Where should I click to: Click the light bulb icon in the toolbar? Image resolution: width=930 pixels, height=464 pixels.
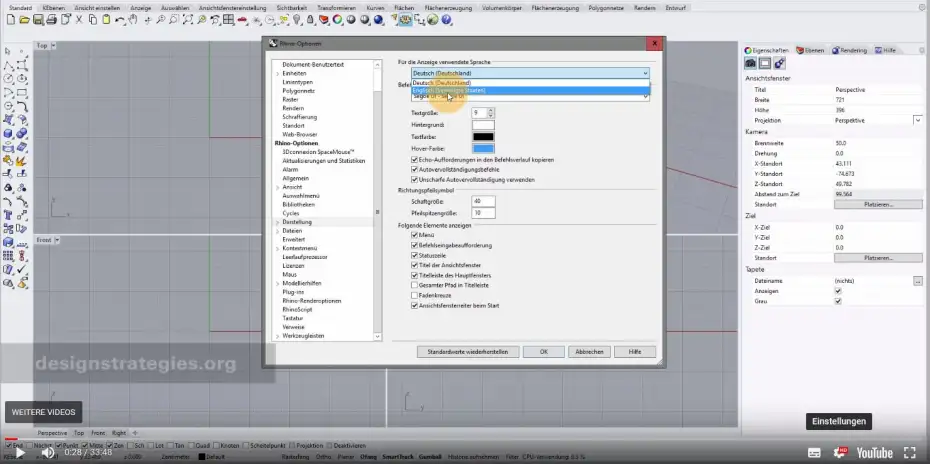click(297, 20)
